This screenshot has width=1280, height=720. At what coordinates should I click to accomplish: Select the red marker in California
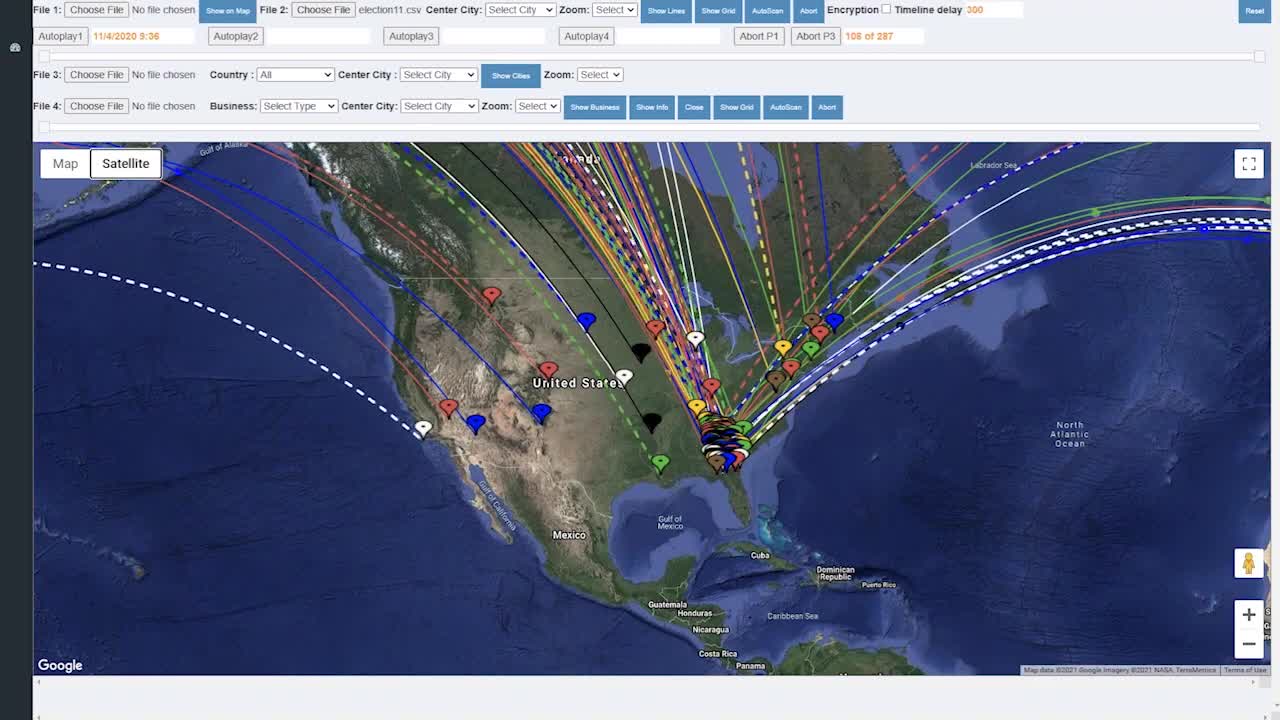point(448,408)
